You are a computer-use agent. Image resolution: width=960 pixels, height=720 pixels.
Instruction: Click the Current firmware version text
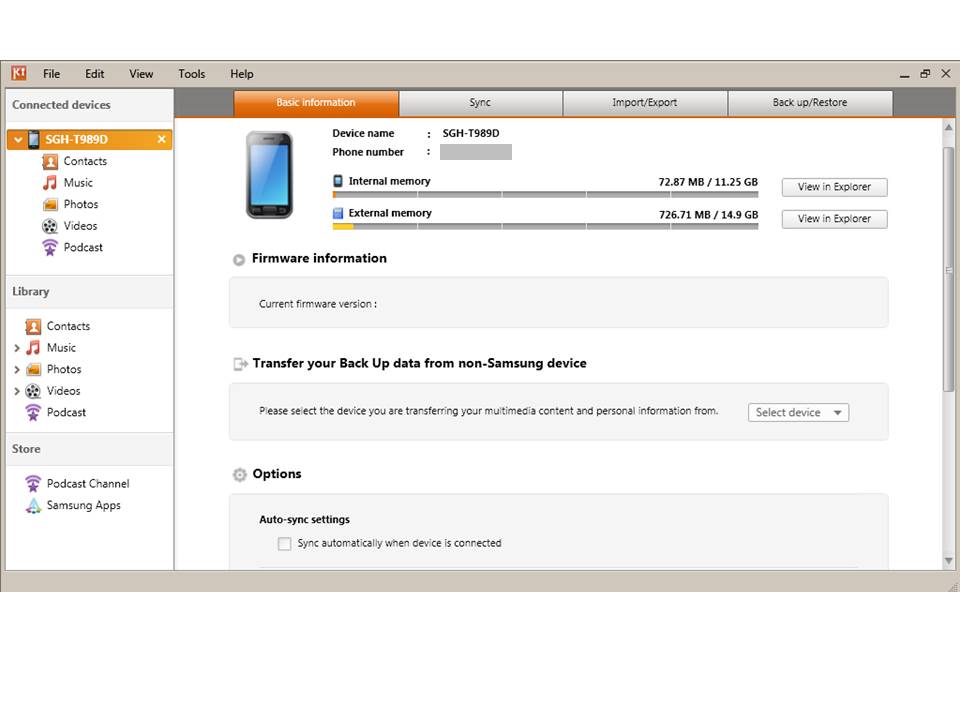click(318, 304)
